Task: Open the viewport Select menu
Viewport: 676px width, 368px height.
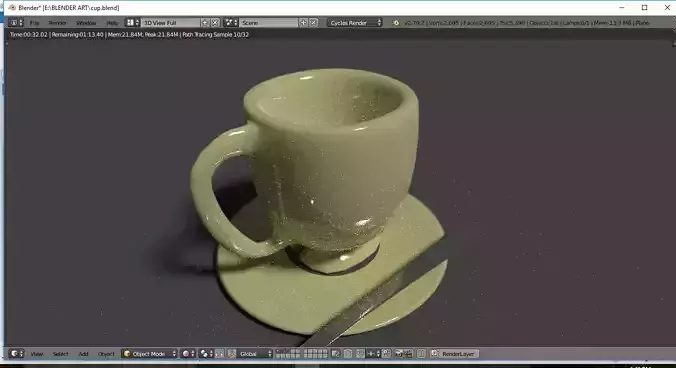Action: (x=60, y=354)
